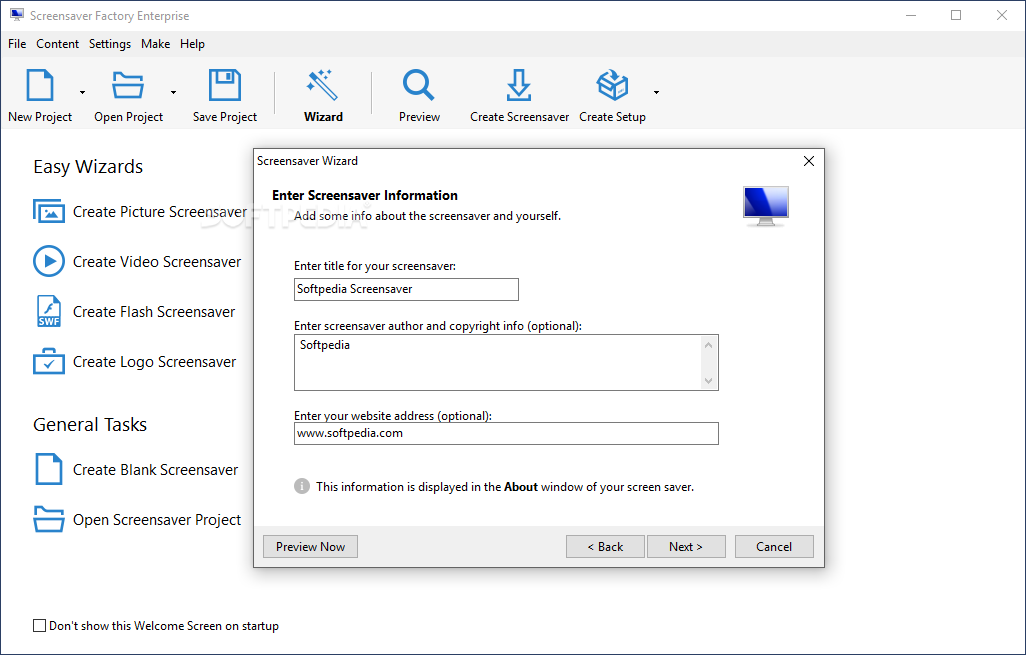The width and height of the screenshot is (1026, 655).
Task: Click the Save Project floppy icon
Action: pyautogui.click(x=224, y=85)
